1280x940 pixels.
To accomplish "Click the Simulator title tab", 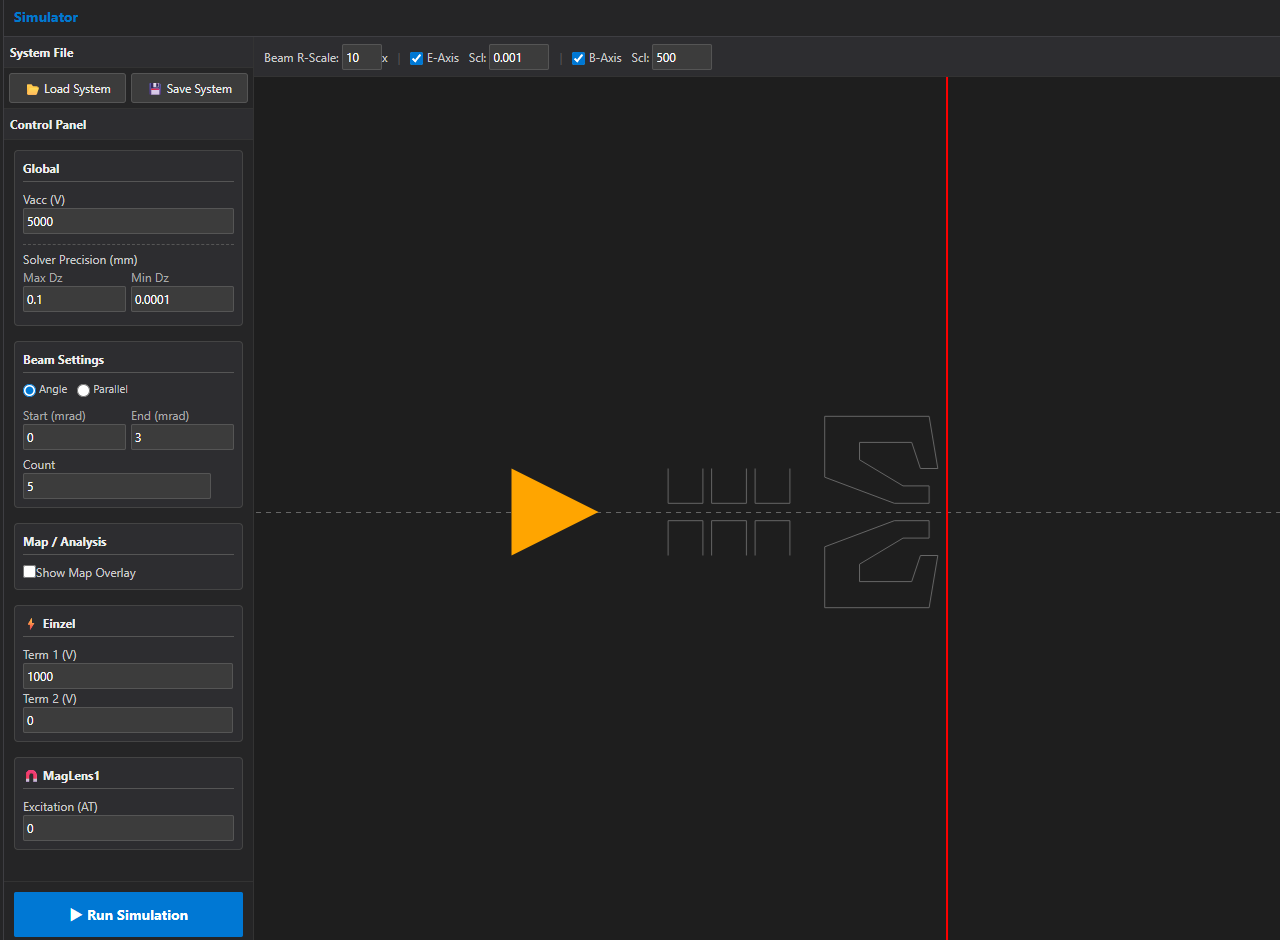I will coord(46,17).
